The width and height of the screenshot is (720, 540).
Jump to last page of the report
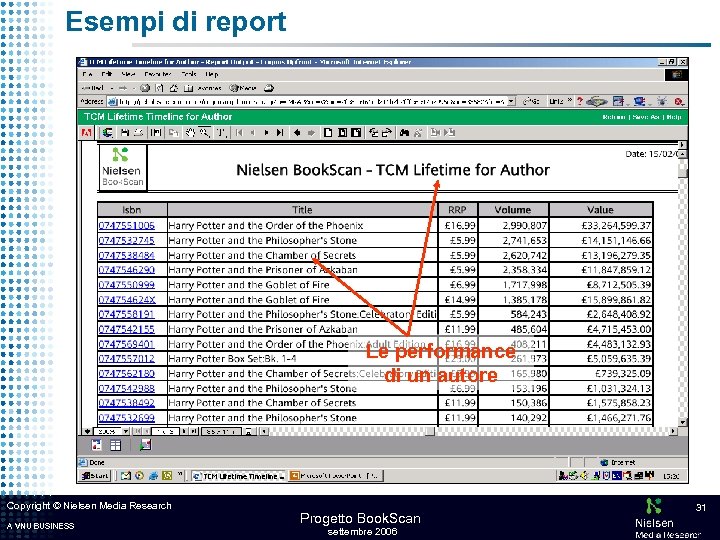point(280,133)
